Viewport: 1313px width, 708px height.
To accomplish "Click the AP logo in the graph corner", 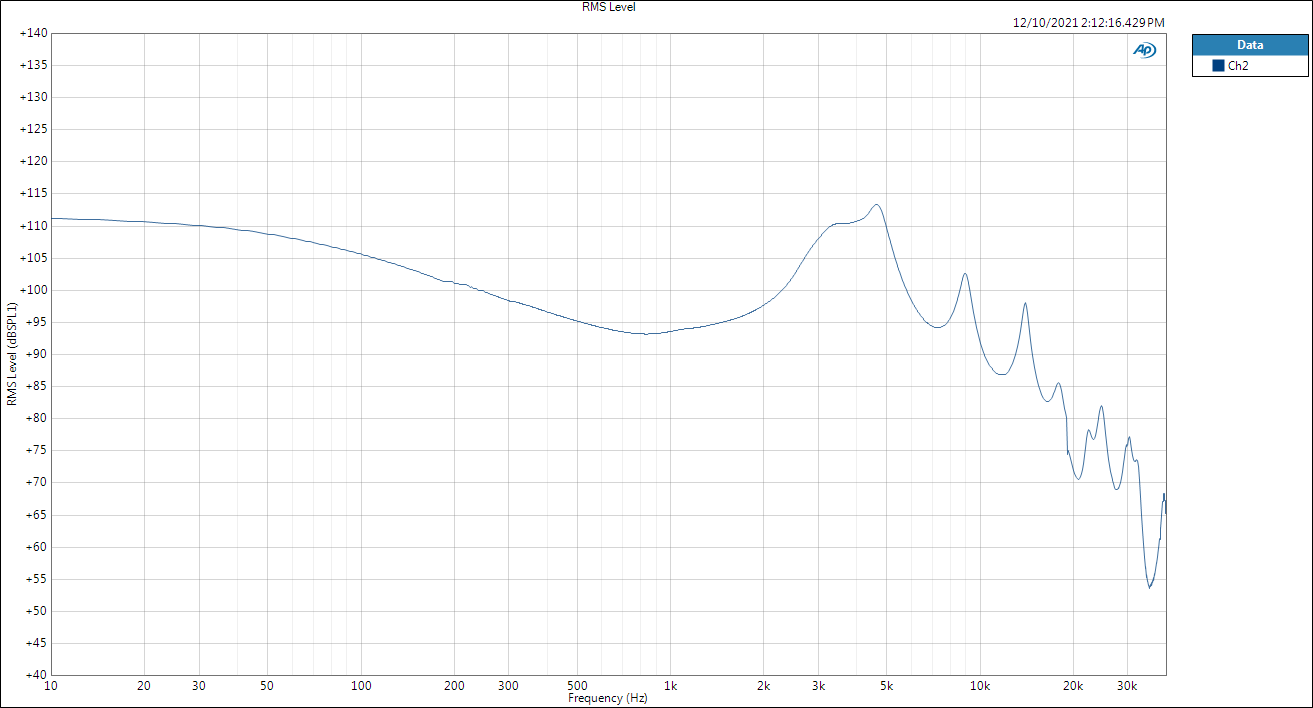I will coord(1144,50).
